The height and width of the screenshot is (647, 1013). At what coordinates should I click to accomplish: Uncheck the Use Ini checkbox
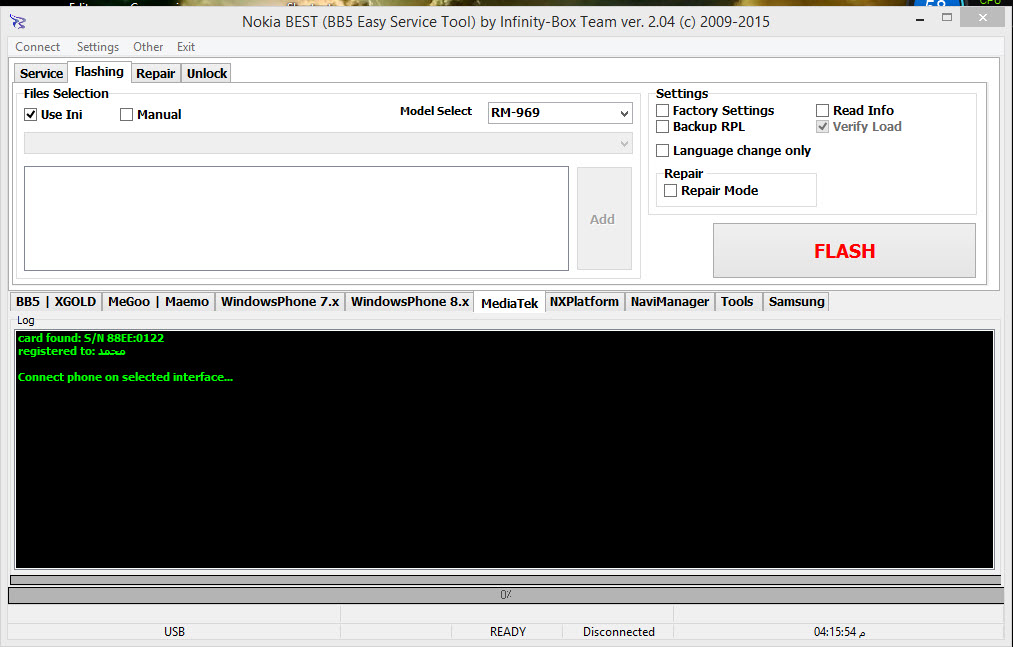30,114
